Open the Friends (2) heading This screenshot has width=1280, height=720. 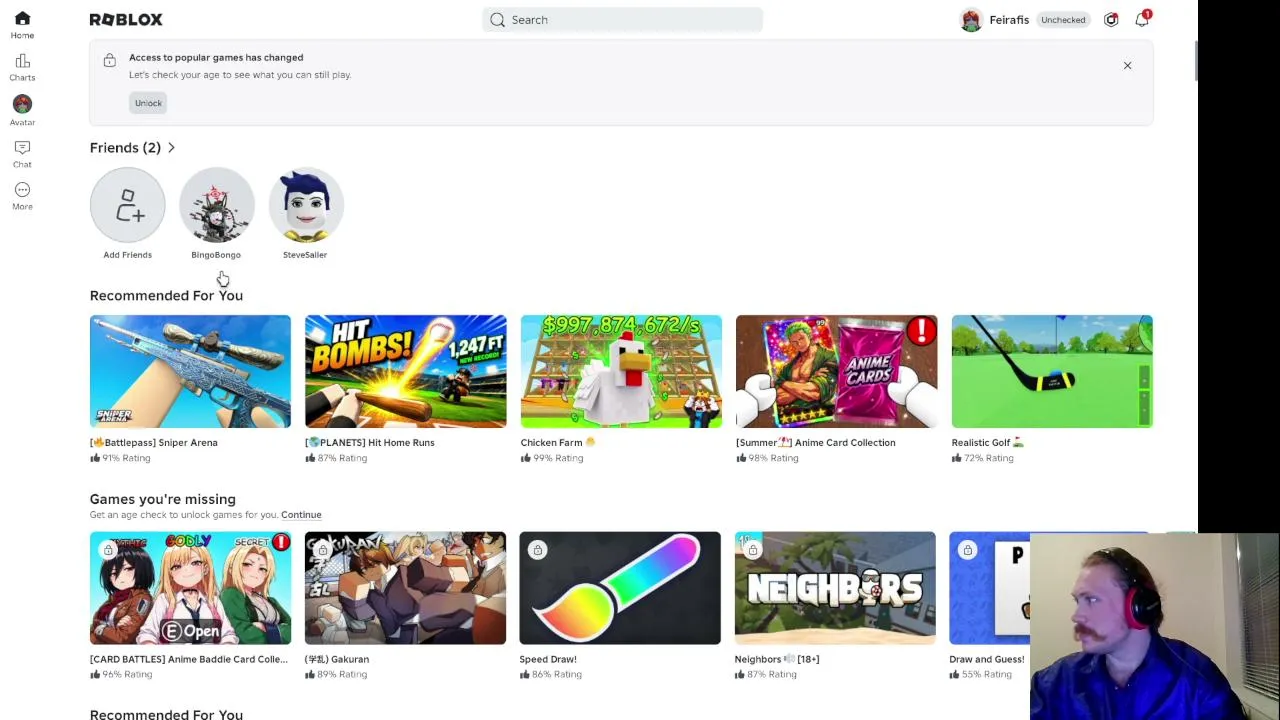(x=125, y=148)
